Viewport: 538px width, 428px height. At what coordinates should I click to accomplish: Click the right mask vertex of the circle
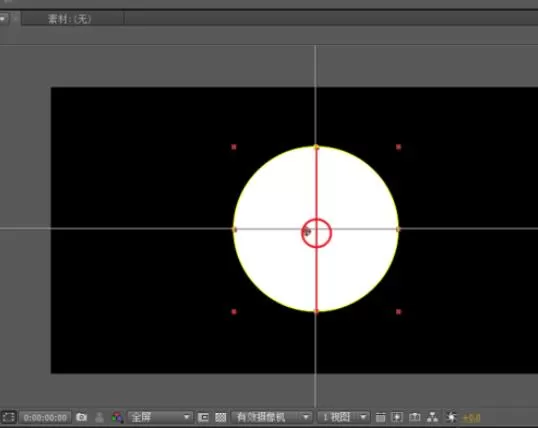pos(398,229)
